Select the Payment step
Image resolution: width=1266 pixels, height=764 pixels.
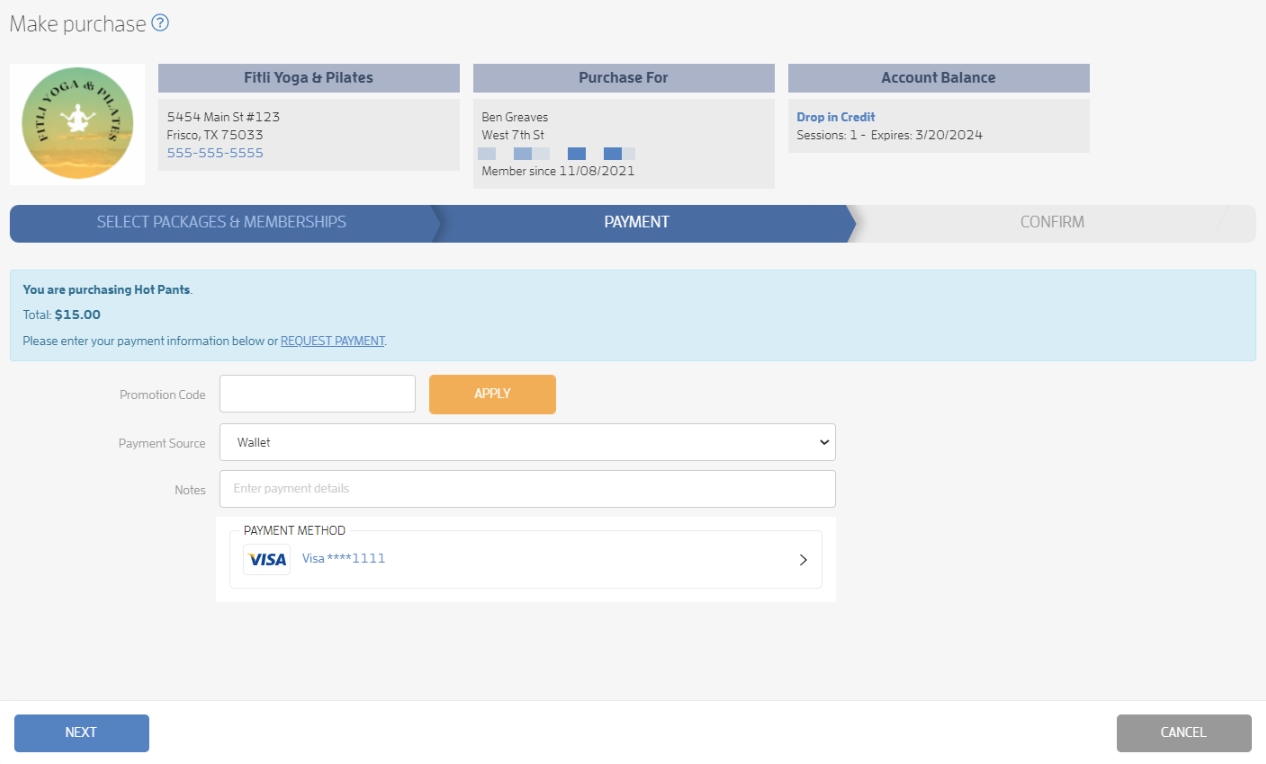[637, 222]
